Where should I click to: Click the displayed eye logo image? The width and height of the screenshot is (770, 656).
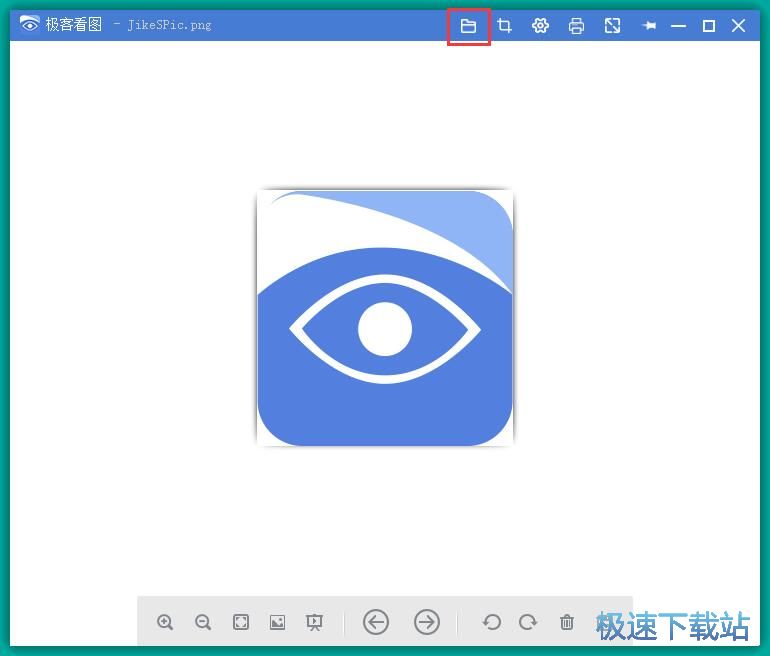click(385, 318)
